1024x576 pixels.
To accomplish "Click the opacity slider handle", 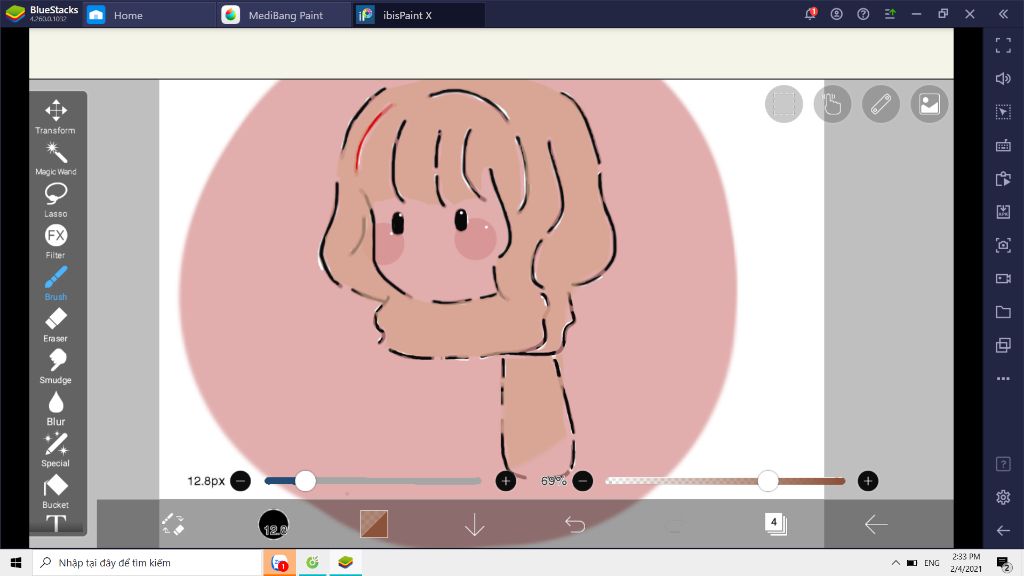I will (x=768, y=481).
